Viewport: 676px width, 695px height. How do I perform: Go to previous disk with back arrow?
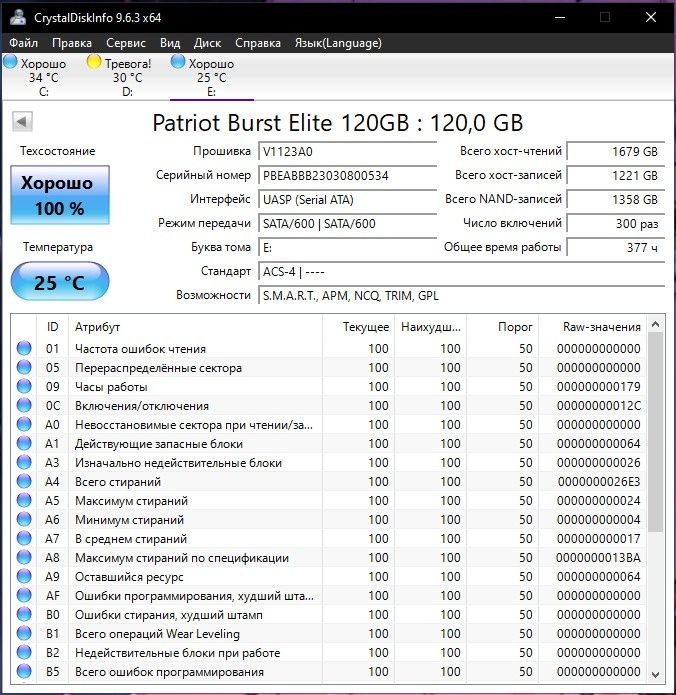pos(22,121)
